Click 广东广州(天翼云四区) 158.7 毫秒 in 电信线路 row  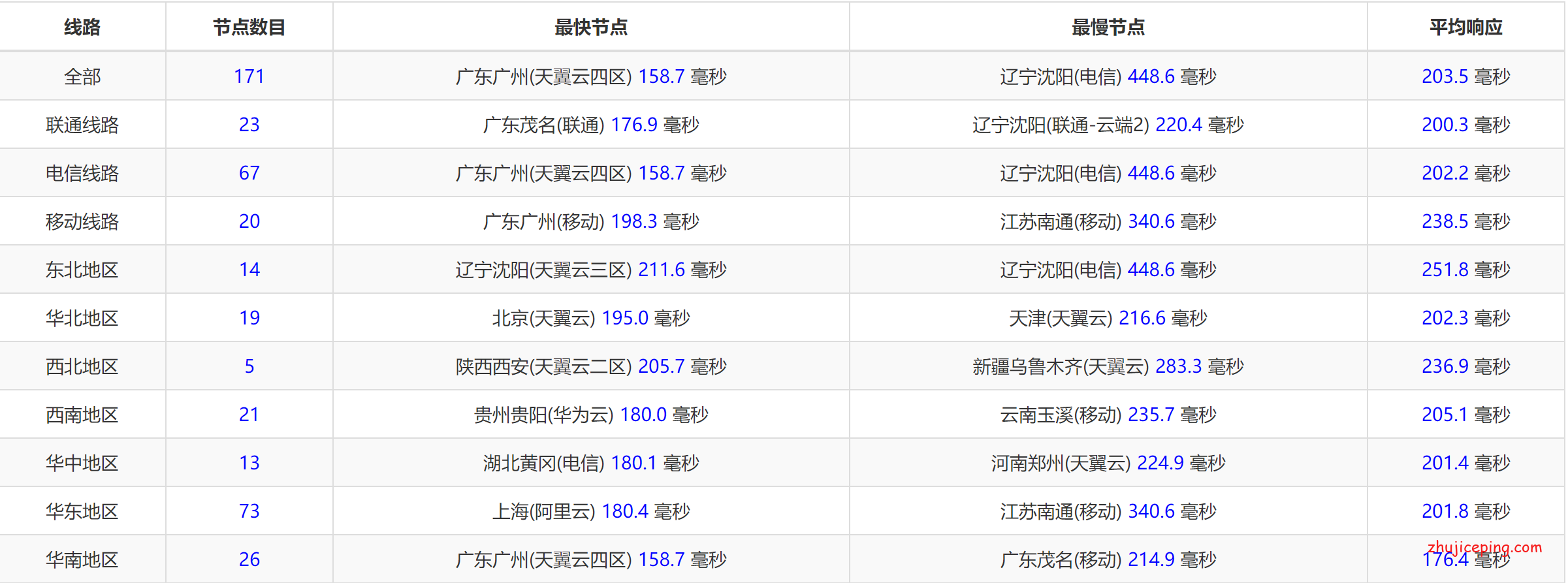591,173
